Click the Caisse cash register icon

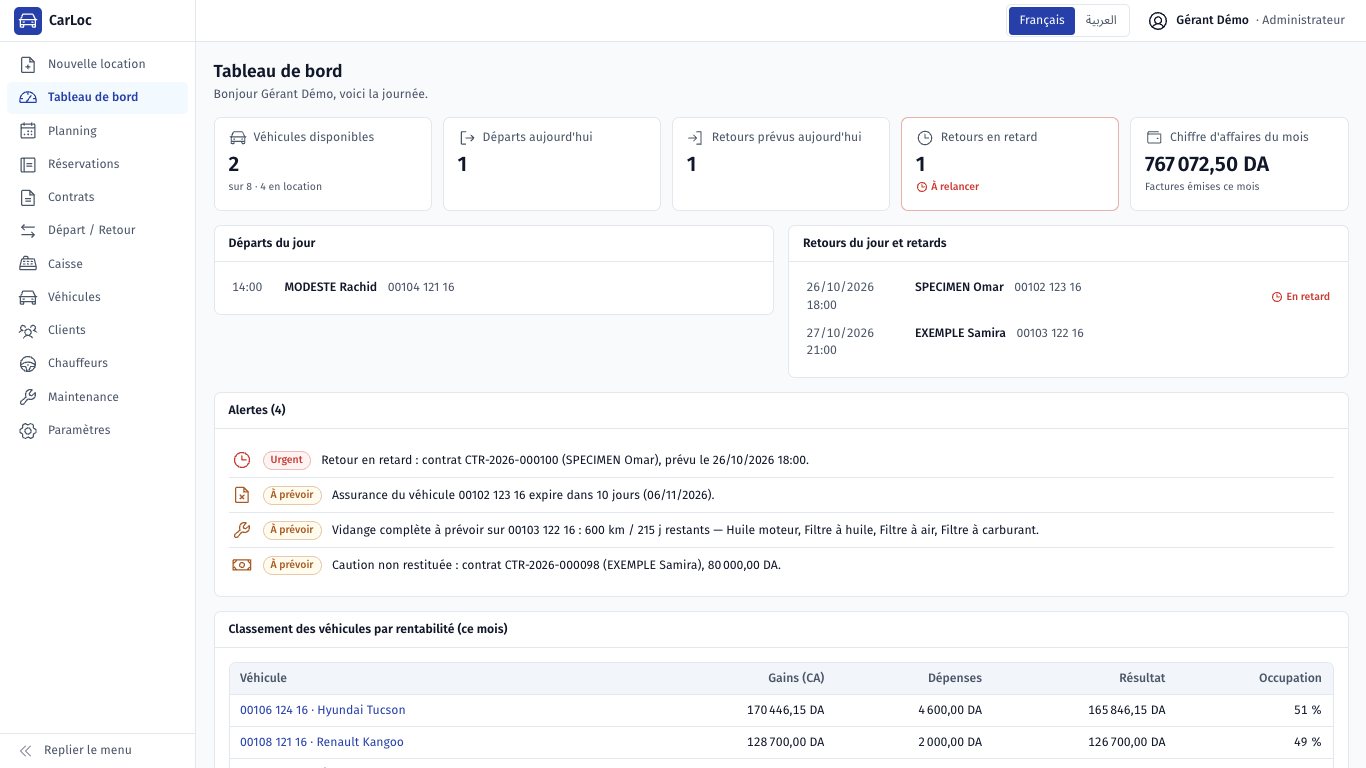coord(28,264)
